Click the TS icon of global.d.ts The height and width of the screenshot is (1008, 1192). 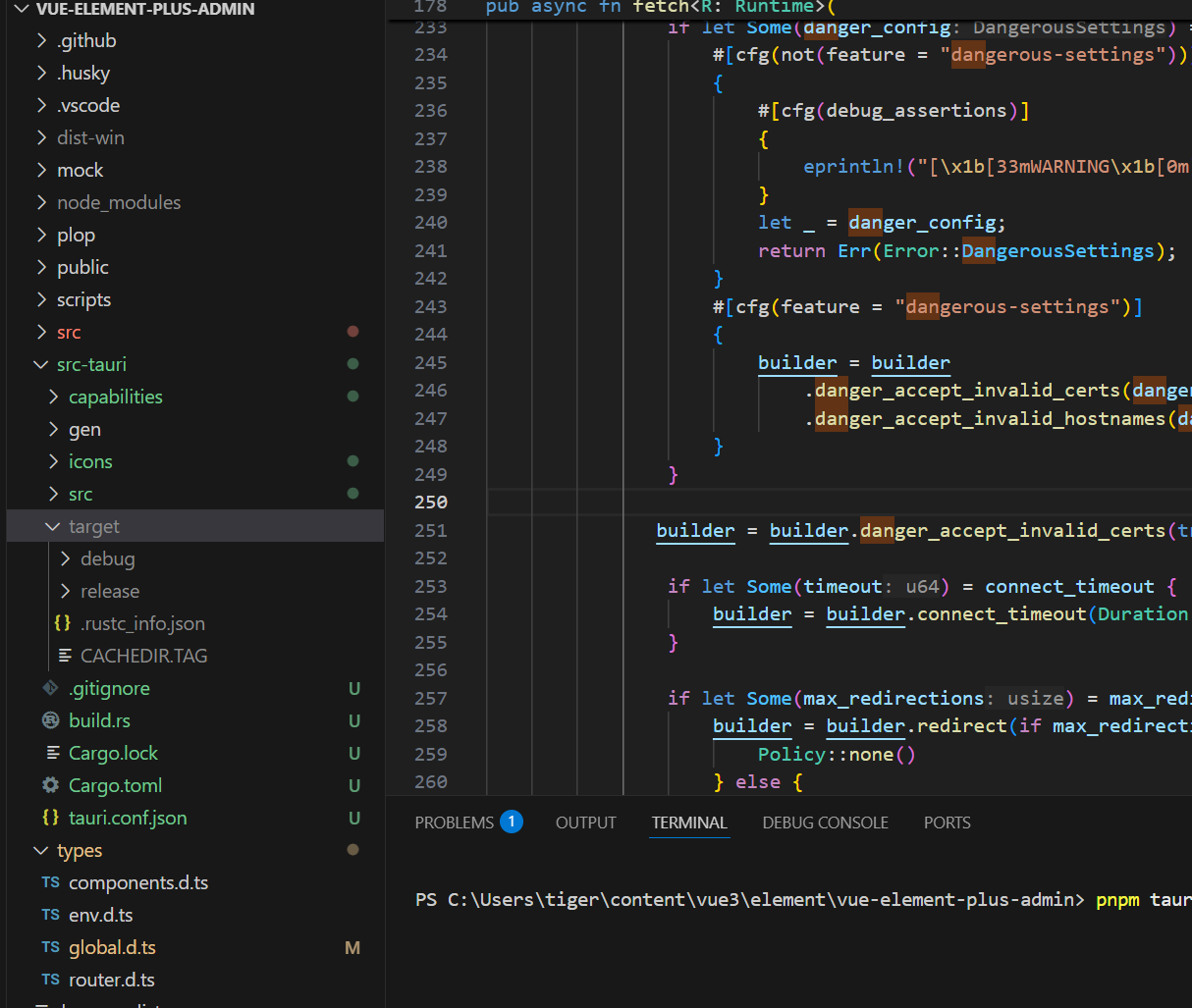51,947
